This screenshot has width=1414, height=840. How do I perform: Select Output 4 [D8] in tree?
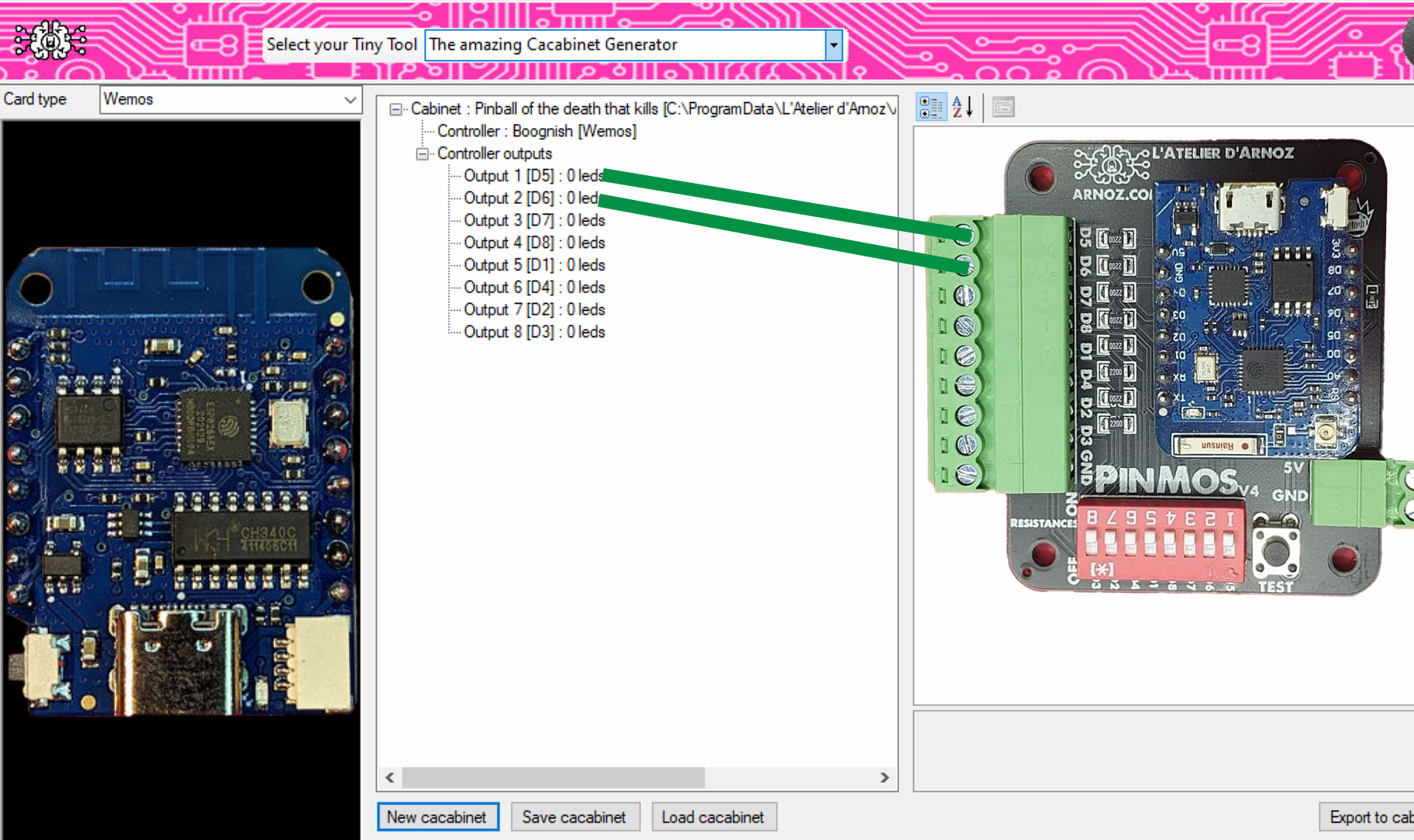(533, 243)
